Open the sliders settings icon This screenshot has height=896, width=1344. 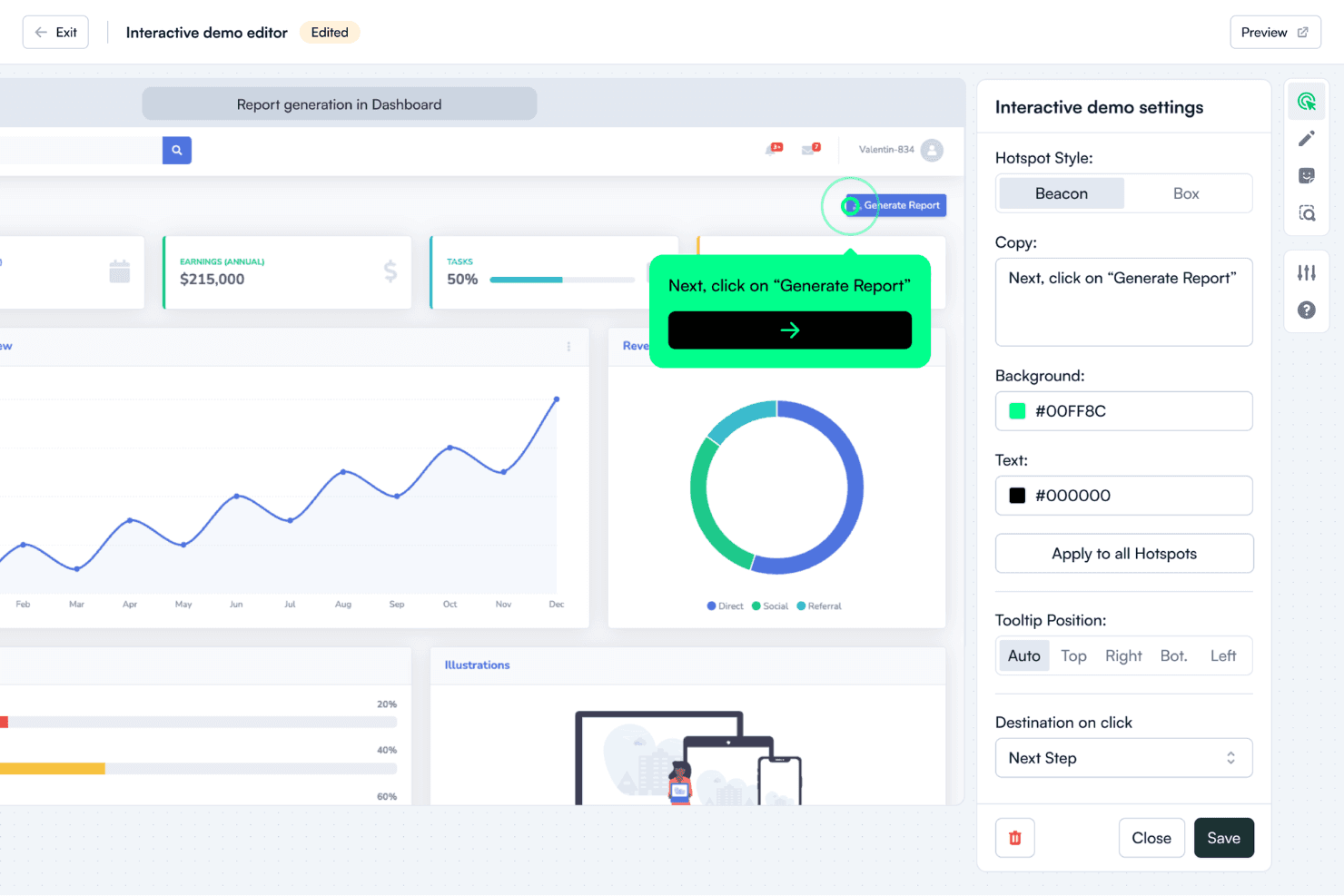tap(1306, 272)
